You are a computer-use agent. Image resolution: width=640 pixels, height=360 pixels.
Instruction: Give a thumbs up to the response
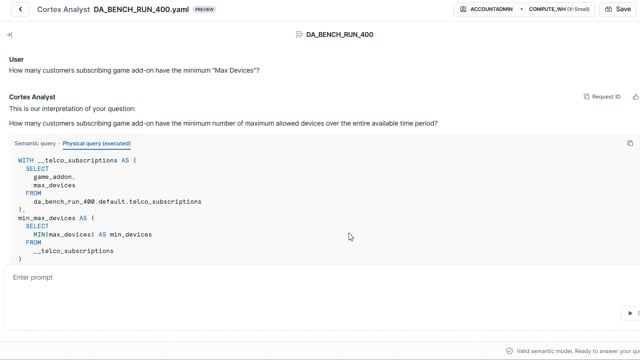[x=636, y=97]
